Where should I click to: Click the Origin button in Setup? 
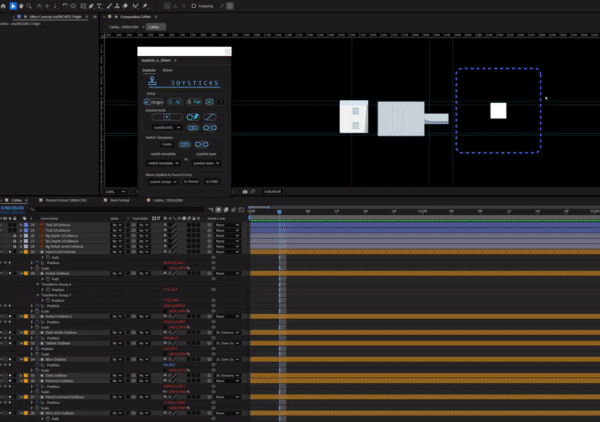[x=154, y=102]
